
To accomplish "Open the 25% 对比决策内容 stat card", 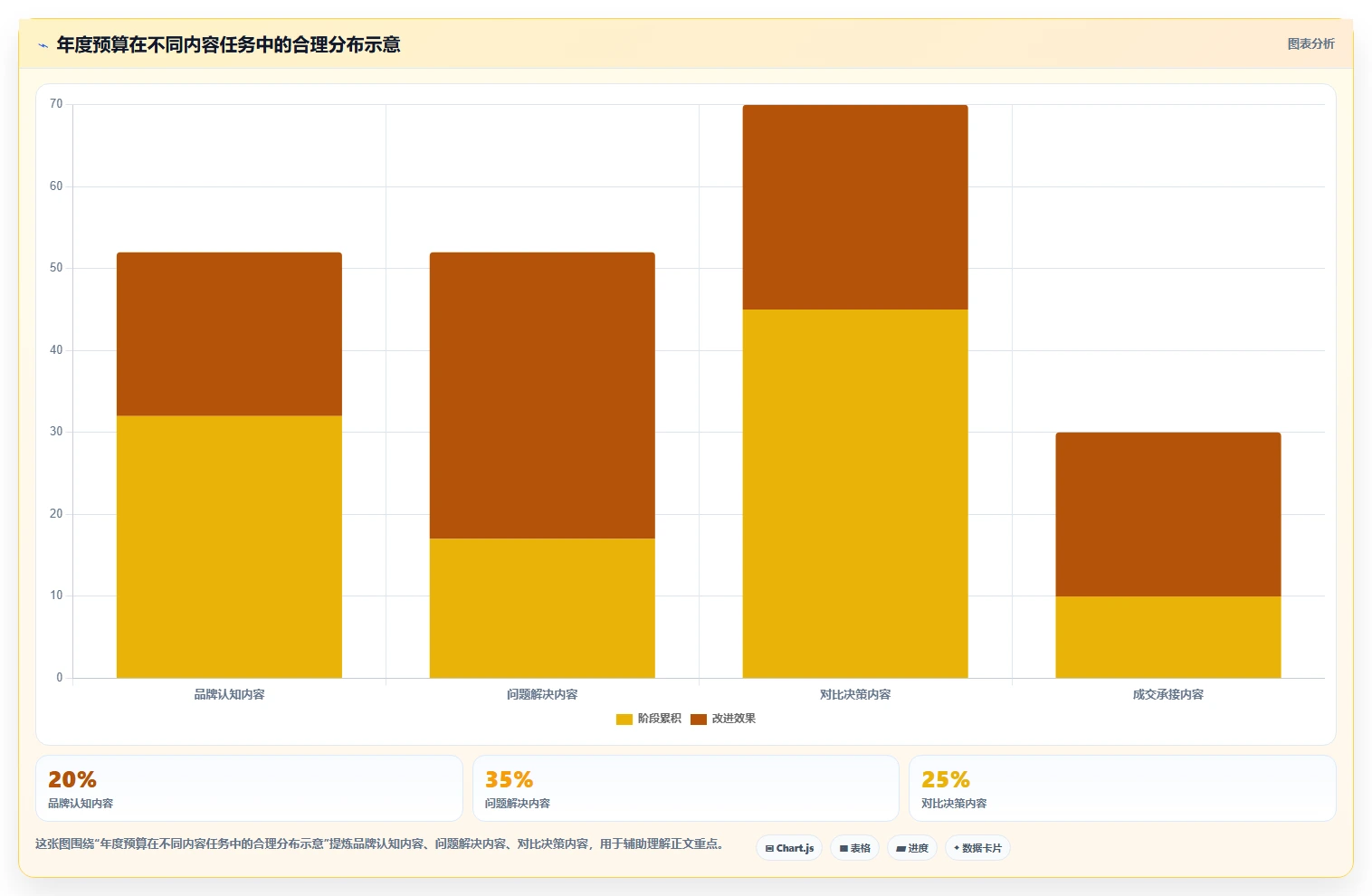I will point(1122,788).
